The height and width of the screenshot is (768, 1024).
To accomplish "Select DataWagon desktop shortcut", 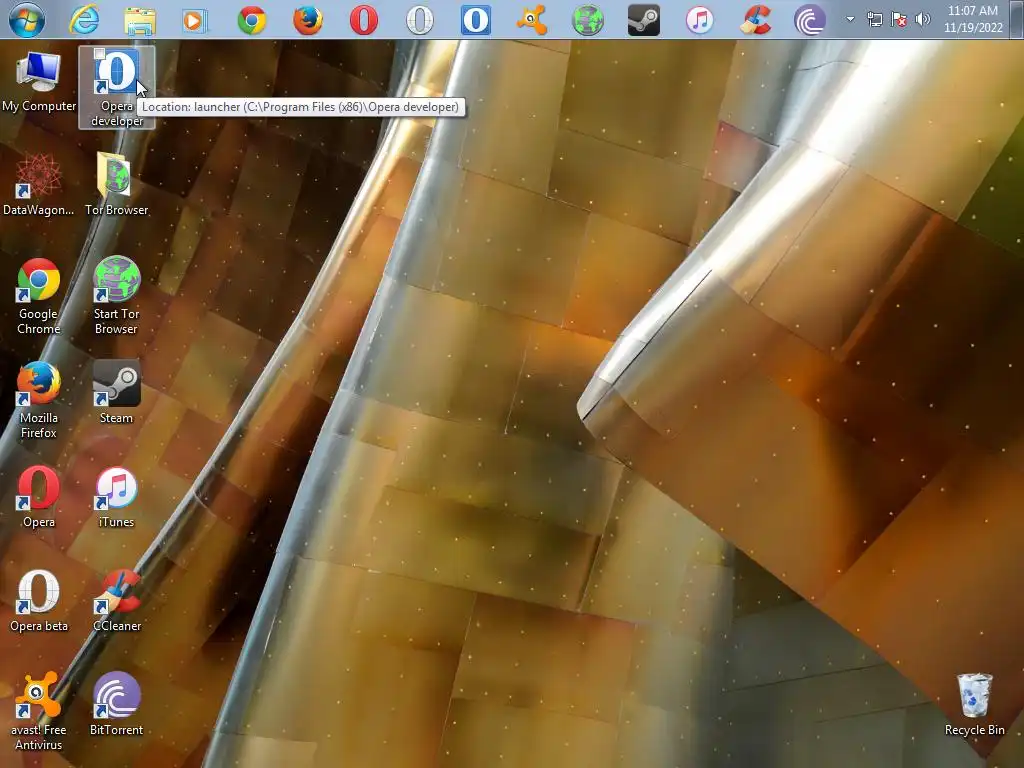I will [39, 184].
